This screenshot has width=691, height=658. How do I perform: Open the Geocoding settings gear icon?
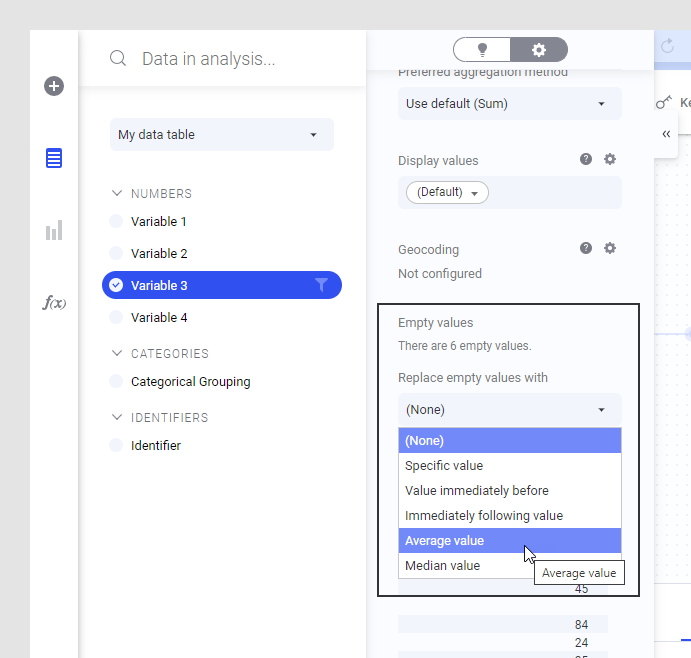(x=610, y=248)
